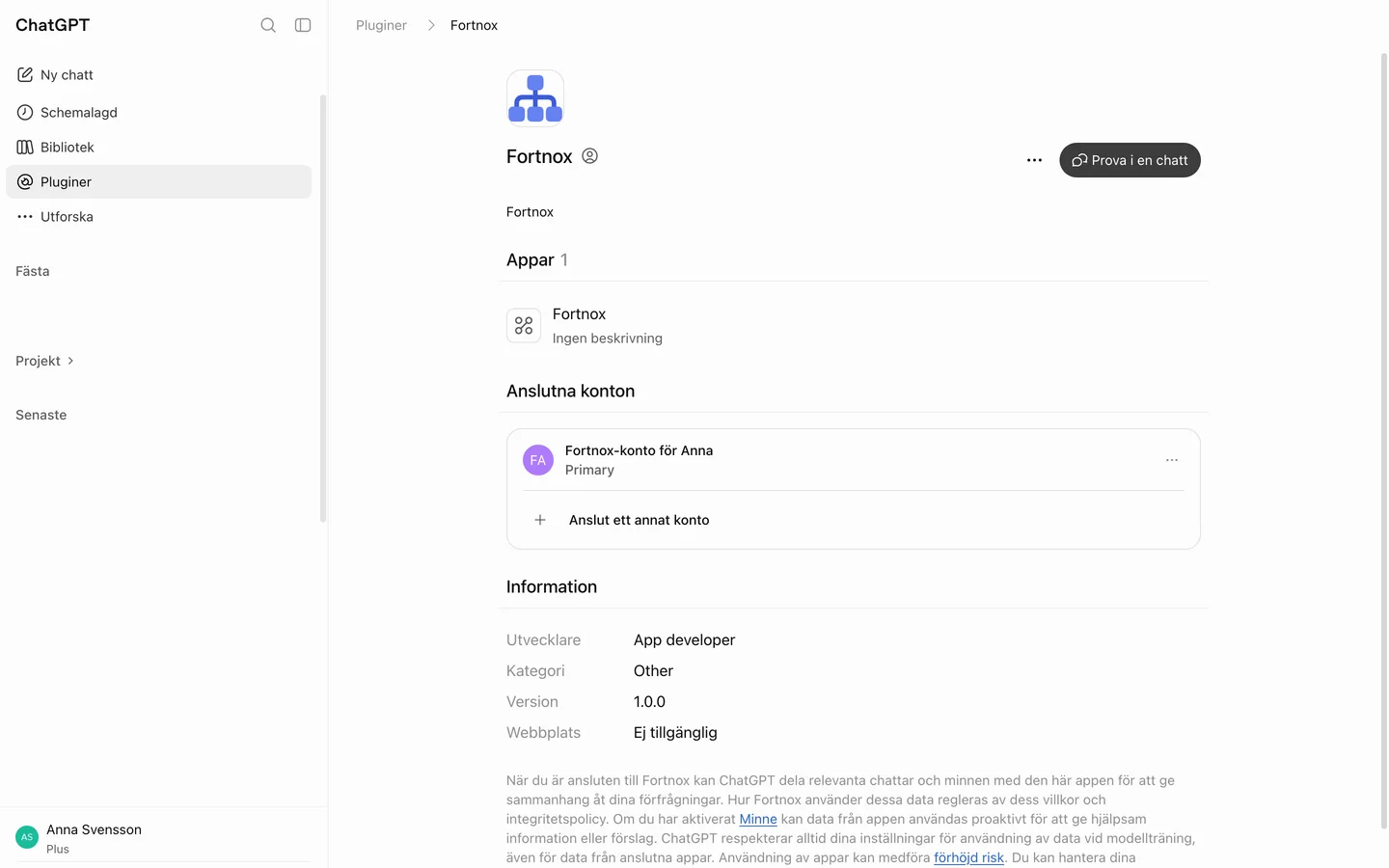This screenshot has height=868, width=1389.
Task: Start a new chat via pencil icon
Action: (25, 74)
